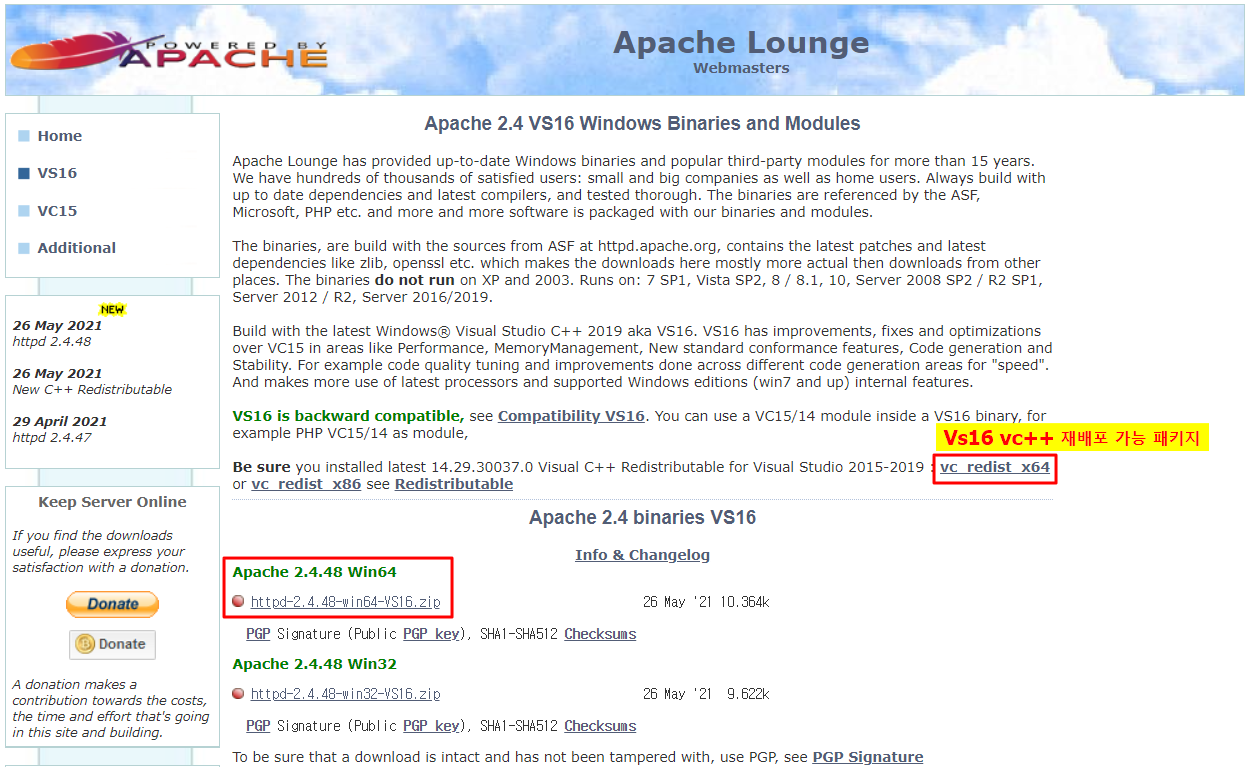
Task: Select VS16 in the sidebar menu
Action: [x=57, y=173]
